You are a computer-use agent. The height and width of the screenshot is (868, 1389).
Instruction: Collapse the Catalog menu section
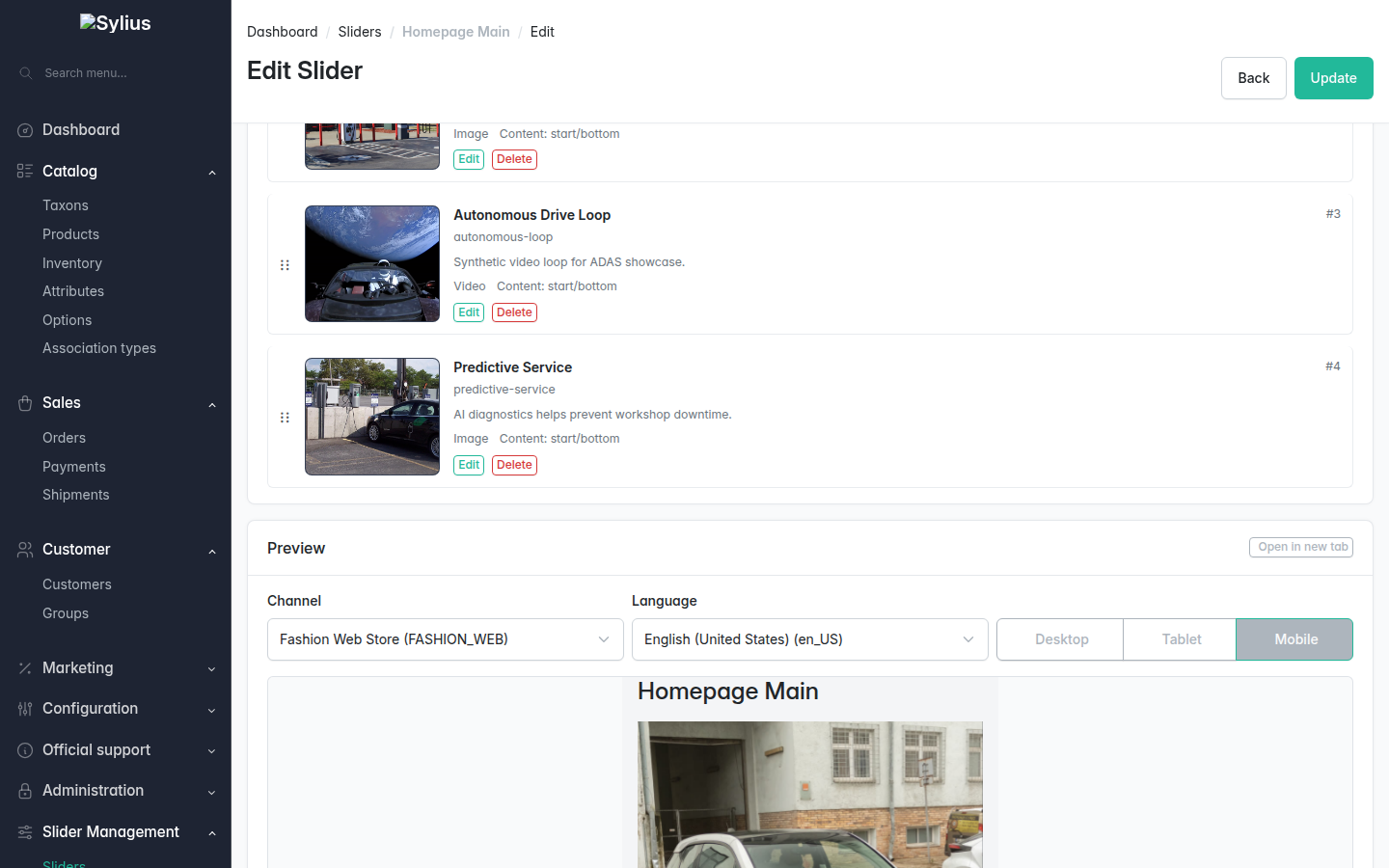pos(212,172)
